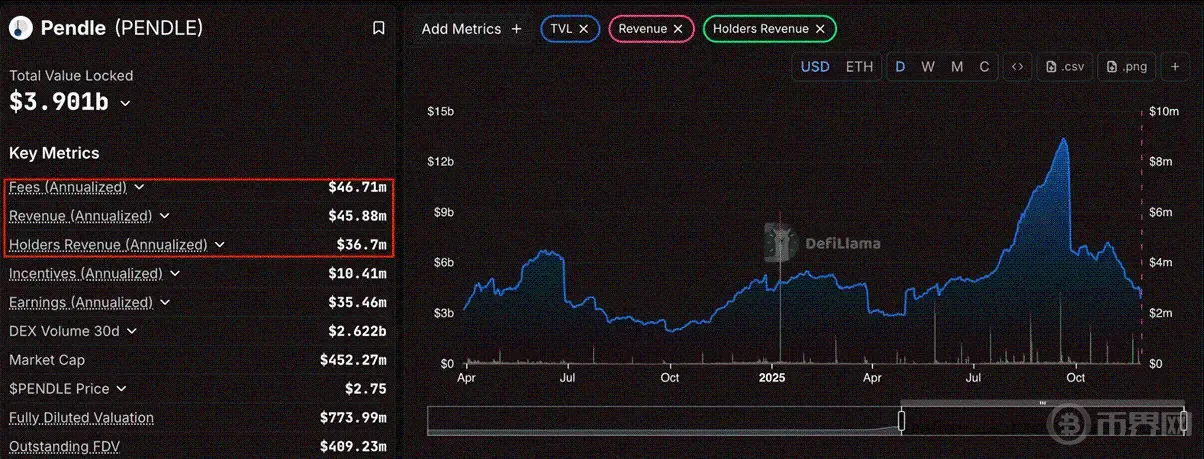The height and width of the screenshot is (459, 1204).
Task: Click the Fully Diluted Valuation label
Action: [x=81, y=418]
